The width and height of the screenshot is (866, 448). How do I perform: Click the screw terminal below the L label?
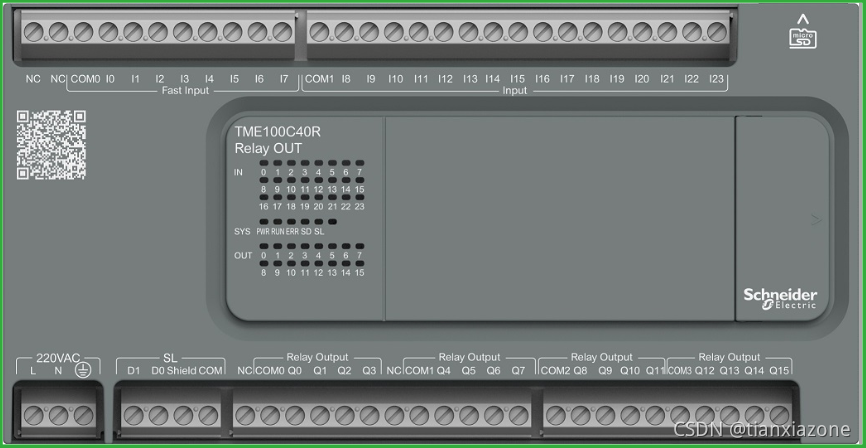(x=33, y=415)
